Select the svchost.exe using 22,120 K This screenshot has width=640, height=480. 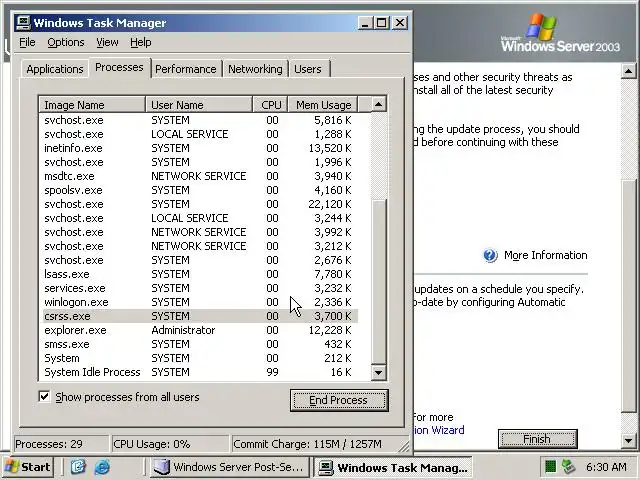click(200, 204)
